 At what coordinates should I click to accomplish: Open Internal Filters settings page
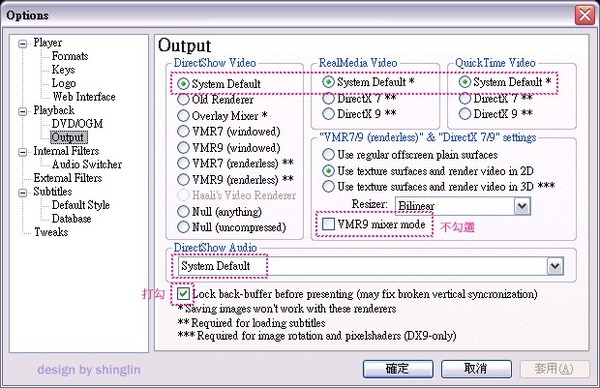point(66,151)
